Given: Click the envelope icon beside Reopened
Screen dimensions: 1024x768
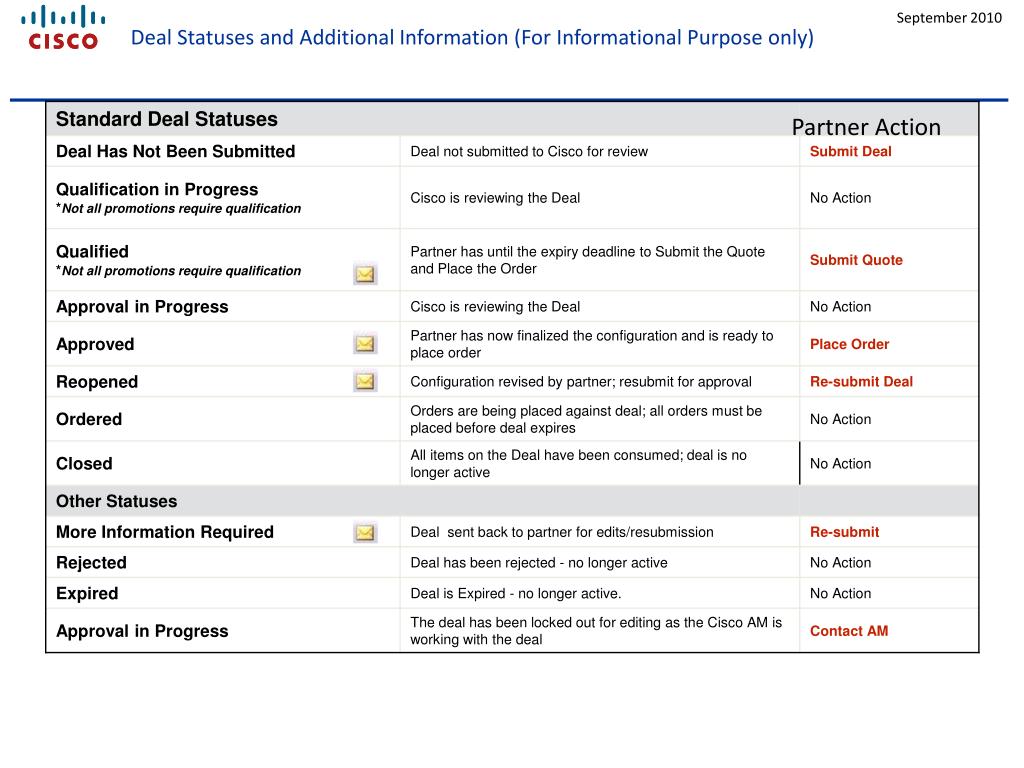Looking at the screenshot, I should coord(365,381).
